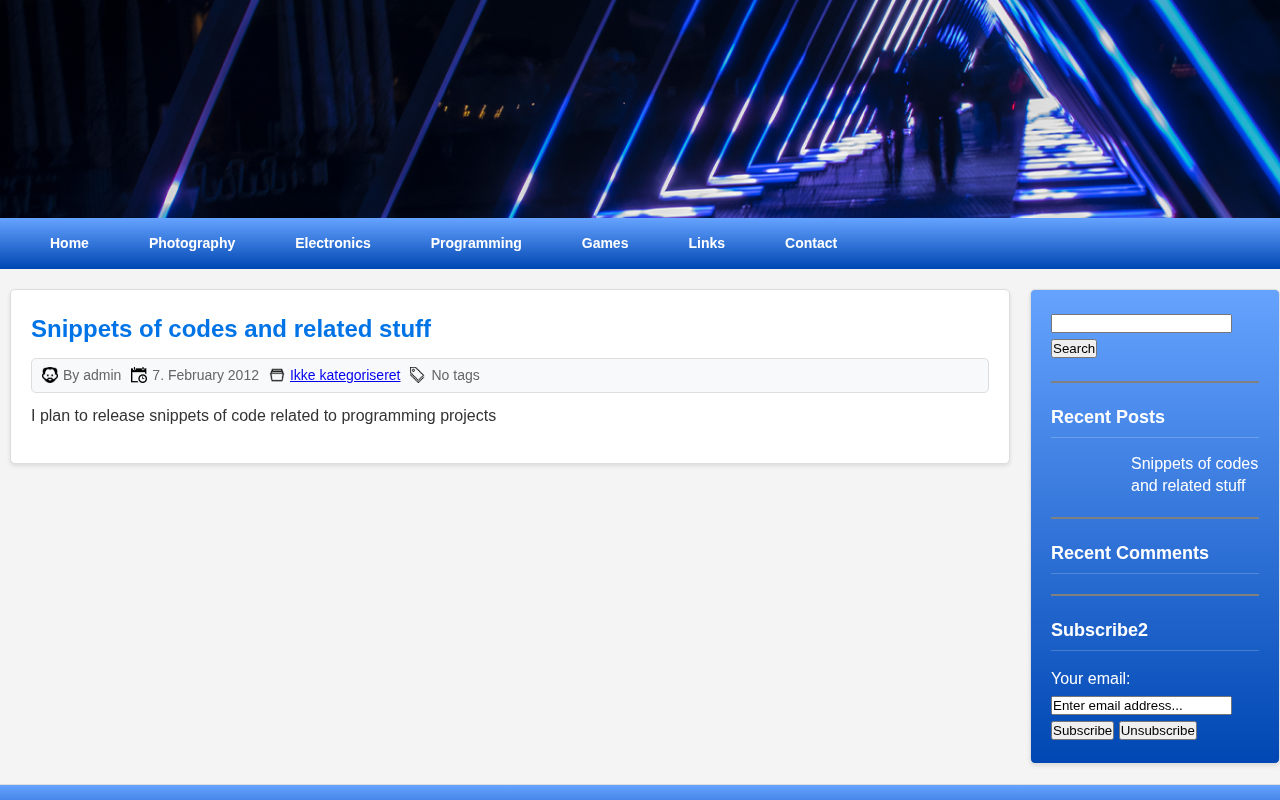Open the Programming menu item
1280x800 pixels.
476,243
